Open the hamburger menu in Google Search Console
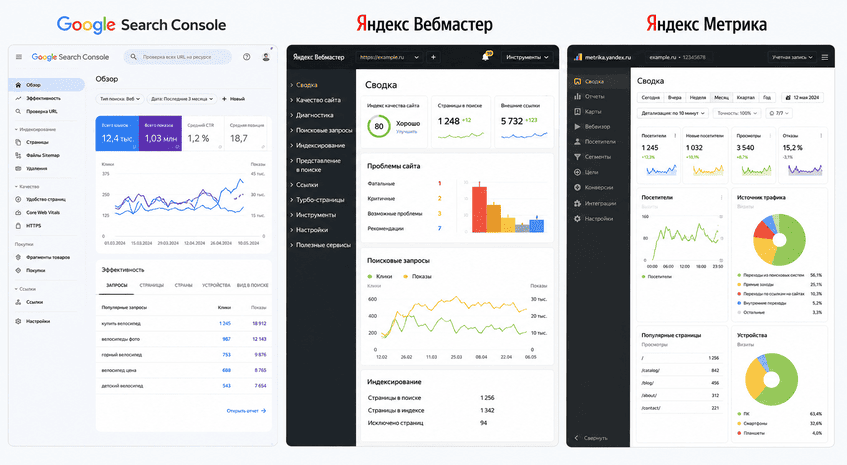The height and width of the screenshot is (465, 847). click(x=19, y=57)
